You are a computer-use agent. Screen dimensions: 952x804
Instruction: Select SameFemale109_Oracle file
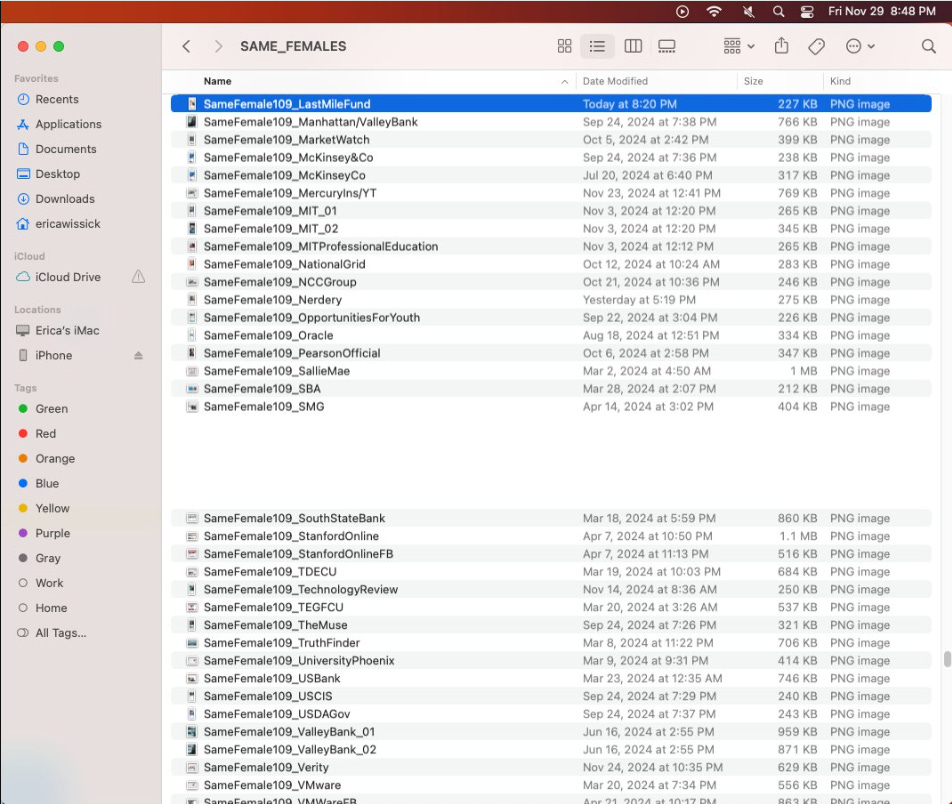551,335
